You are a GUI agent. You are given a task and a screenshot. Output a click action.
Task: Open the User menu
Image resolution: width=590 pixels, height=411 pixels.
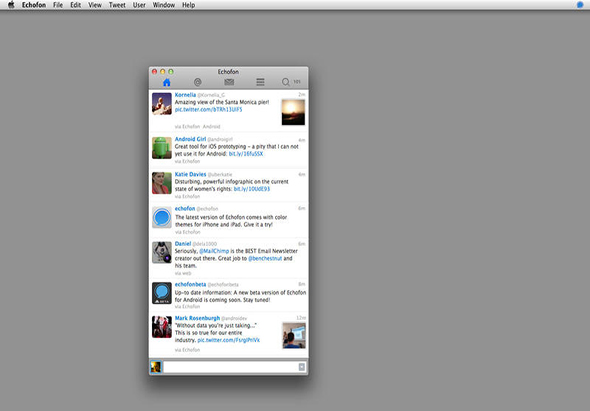tap(139, 5)
